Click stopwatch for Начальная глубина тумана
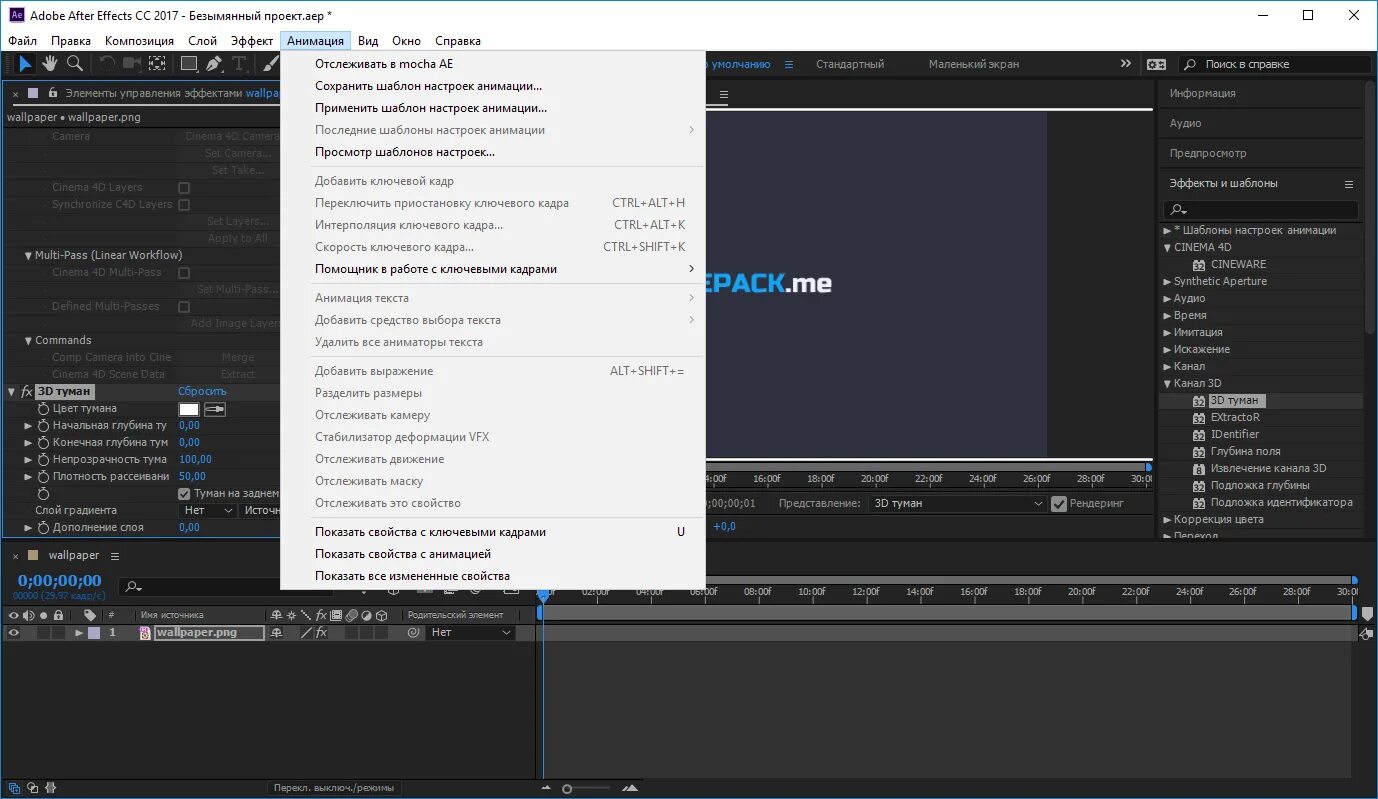The width and height of the screenshot is (1378, 799). [43, 426]
